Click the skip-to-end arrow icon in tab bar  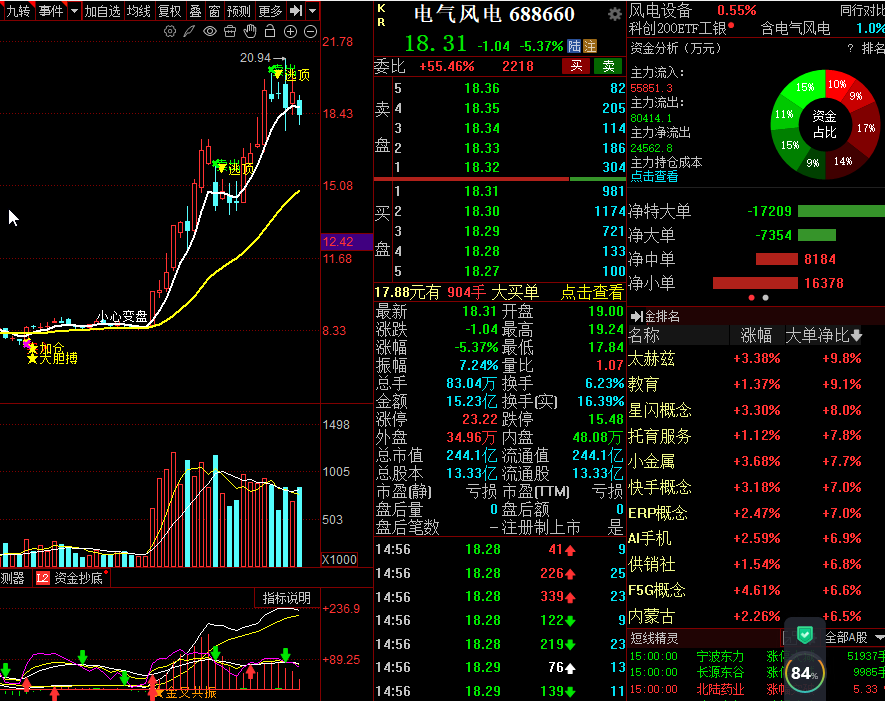tap(295, 11)
